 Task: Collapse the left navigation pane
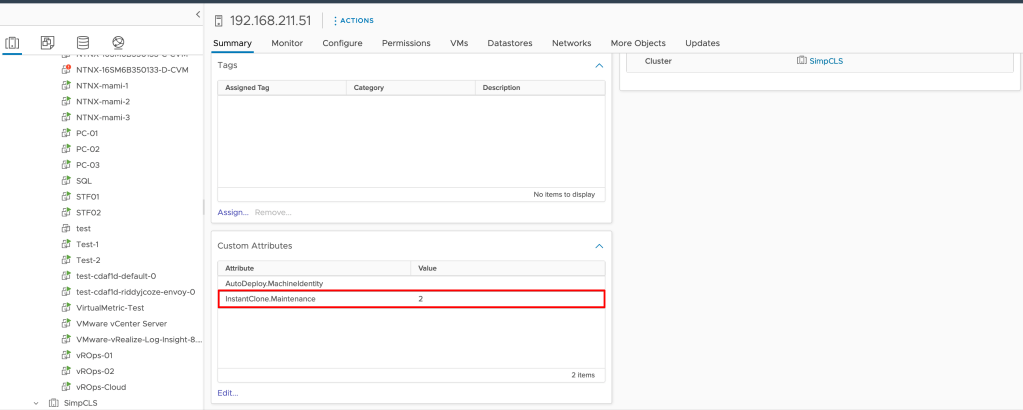point(197,14)
